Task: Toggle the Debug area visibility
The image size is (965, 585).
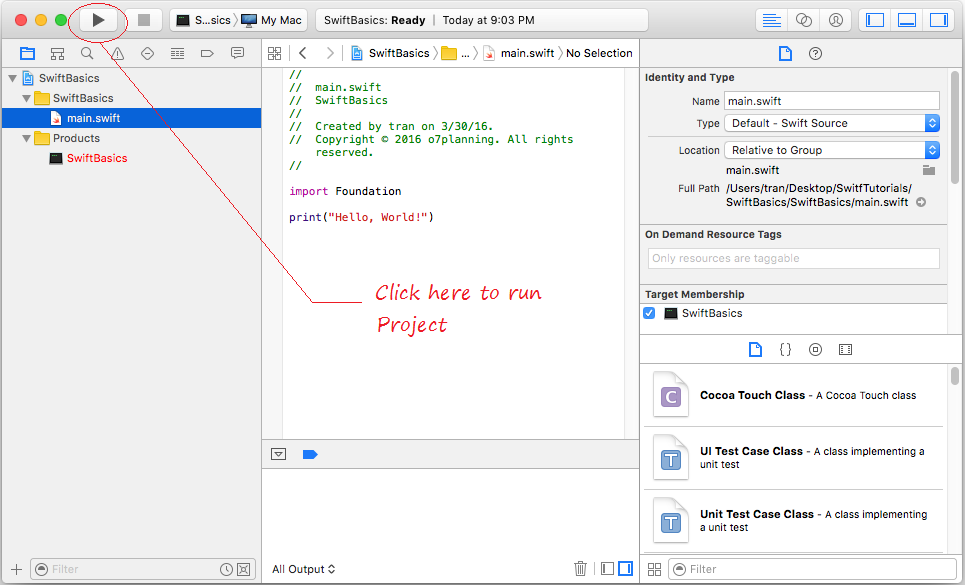Action: coord(907,20)
